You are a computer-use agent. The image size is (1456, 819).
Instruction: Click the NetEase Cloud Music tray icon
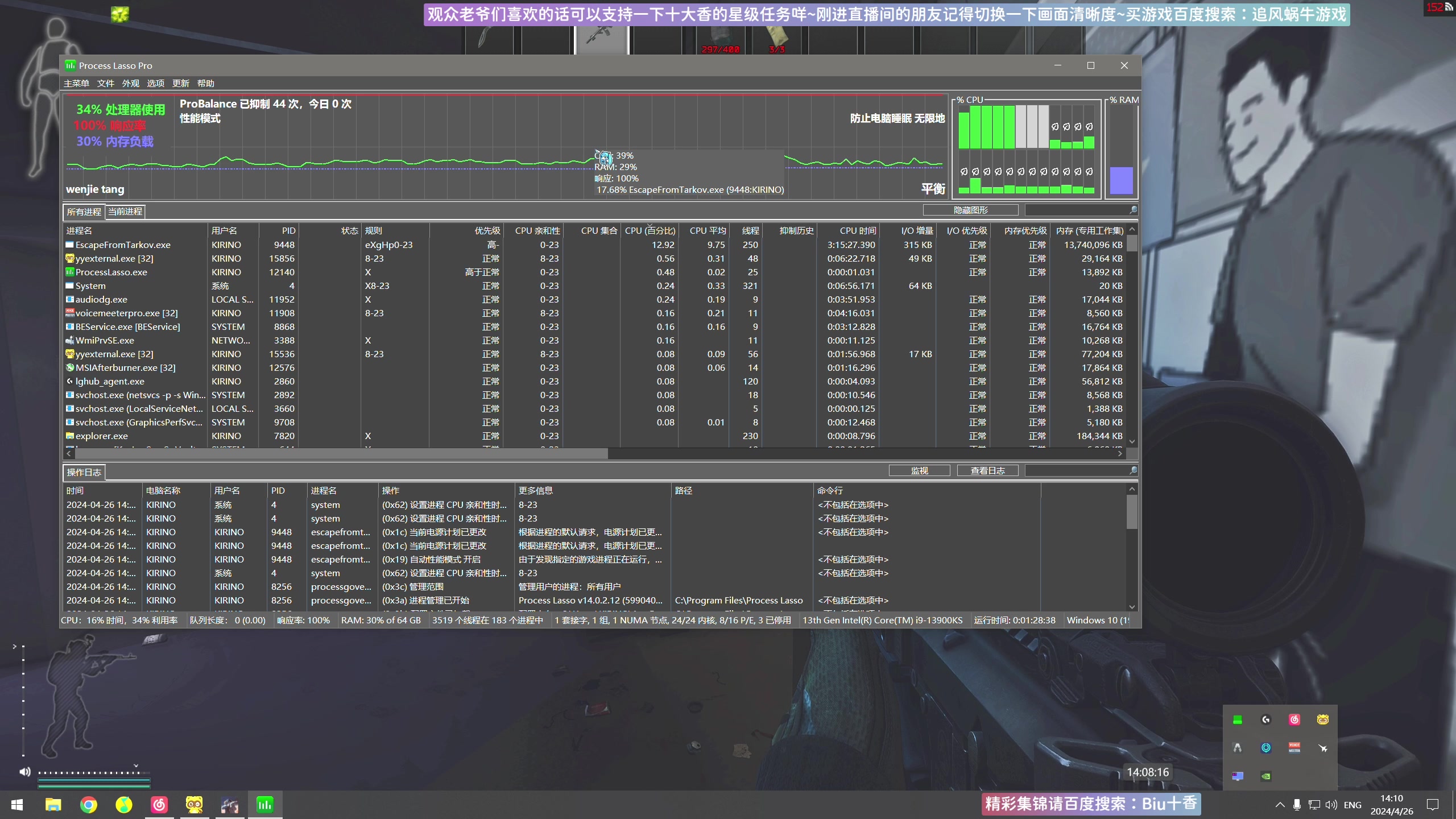(x=1294, y=720)
